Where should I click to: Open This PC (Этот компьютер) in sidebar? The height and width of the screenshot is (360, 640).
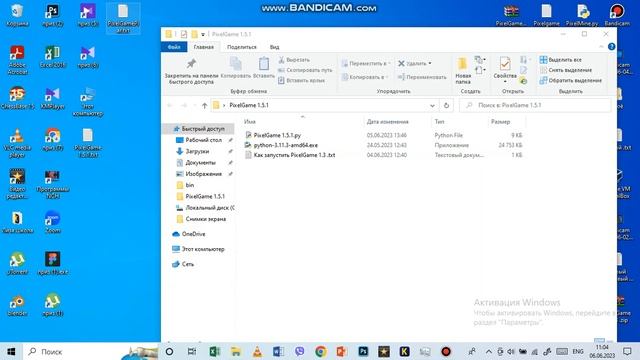click(x=202, y=249)
